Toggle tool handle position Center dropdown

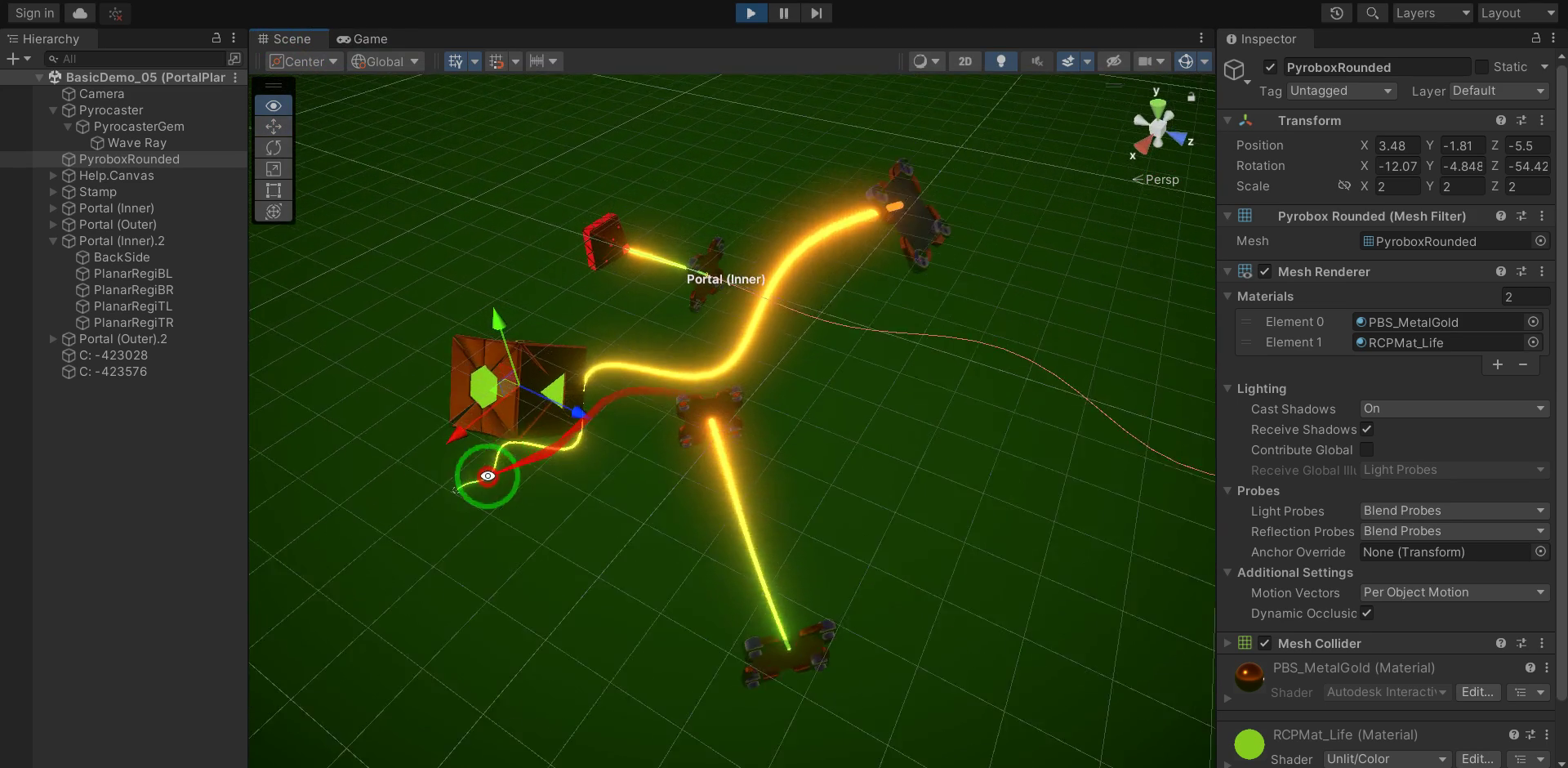pyautogui.click(x=304, y=61)
